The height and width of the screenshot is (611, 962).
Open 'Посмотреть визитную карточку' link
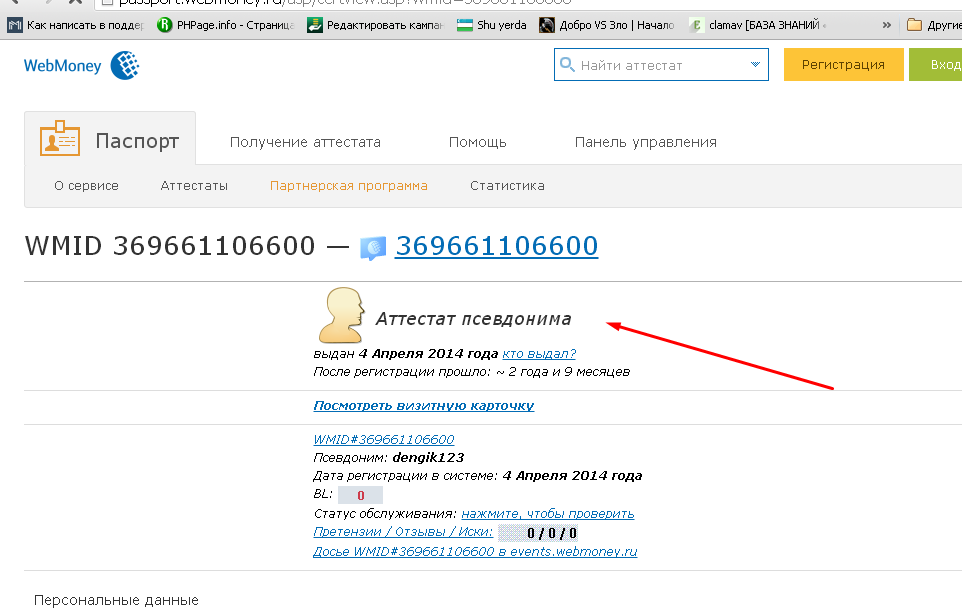point(423,405)
